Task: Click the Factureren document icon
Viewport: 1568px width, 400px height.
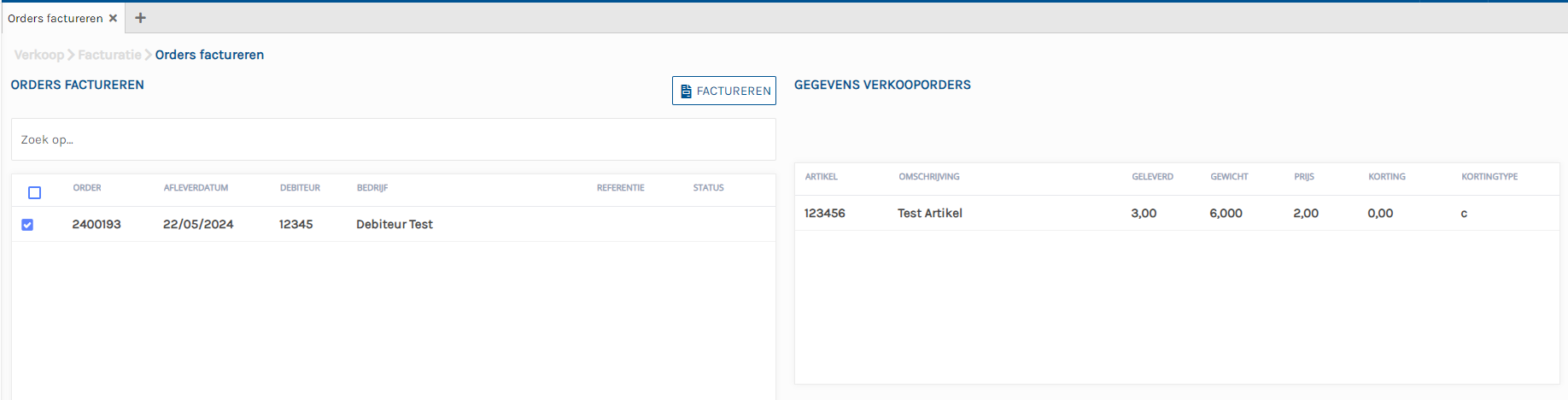Action: [686, 91]
